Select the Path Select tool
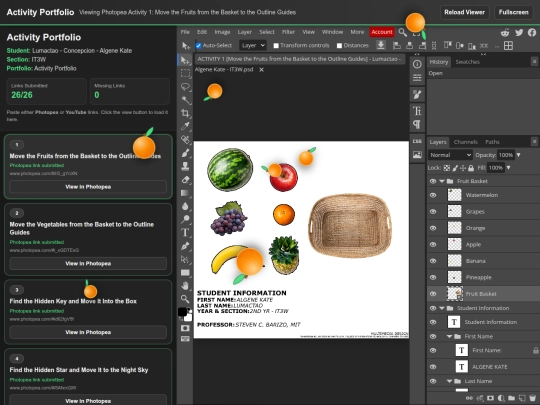The height and width of the screenshot is (405, 540). 185,259
